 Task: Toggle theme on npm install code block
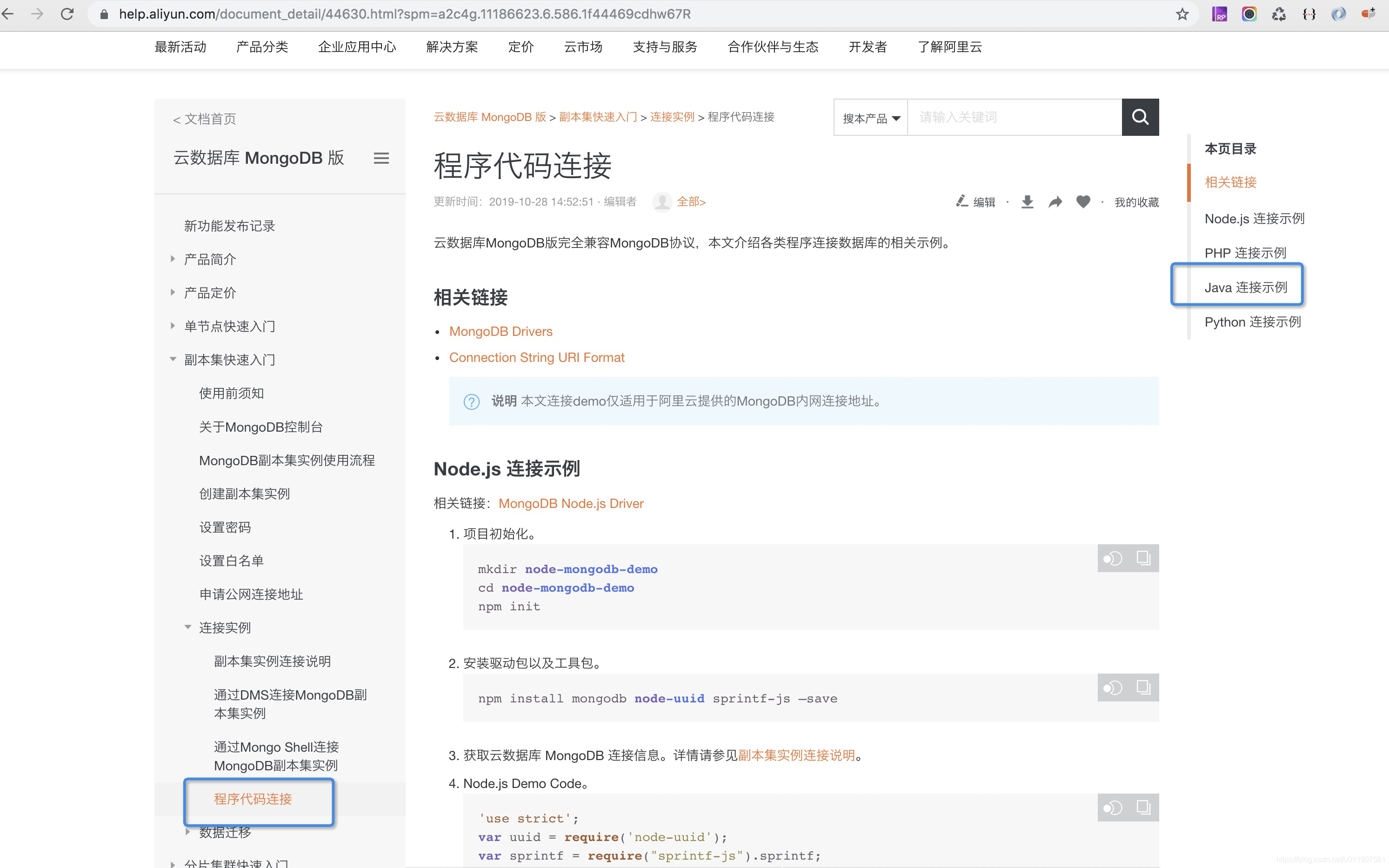(x=1112, y=687)
